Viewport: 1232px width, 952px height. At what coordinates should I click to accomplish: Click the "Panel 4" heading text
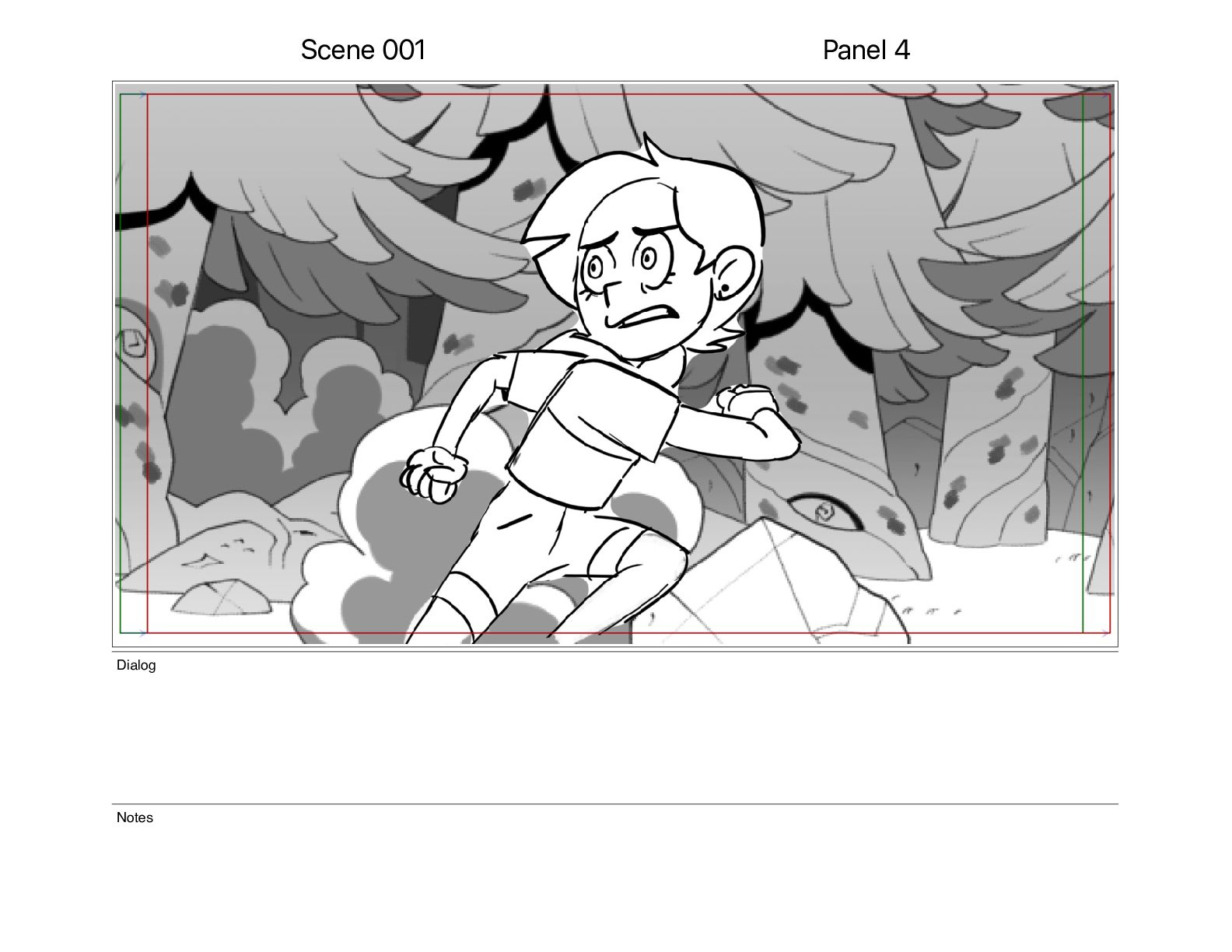[866, 50]
